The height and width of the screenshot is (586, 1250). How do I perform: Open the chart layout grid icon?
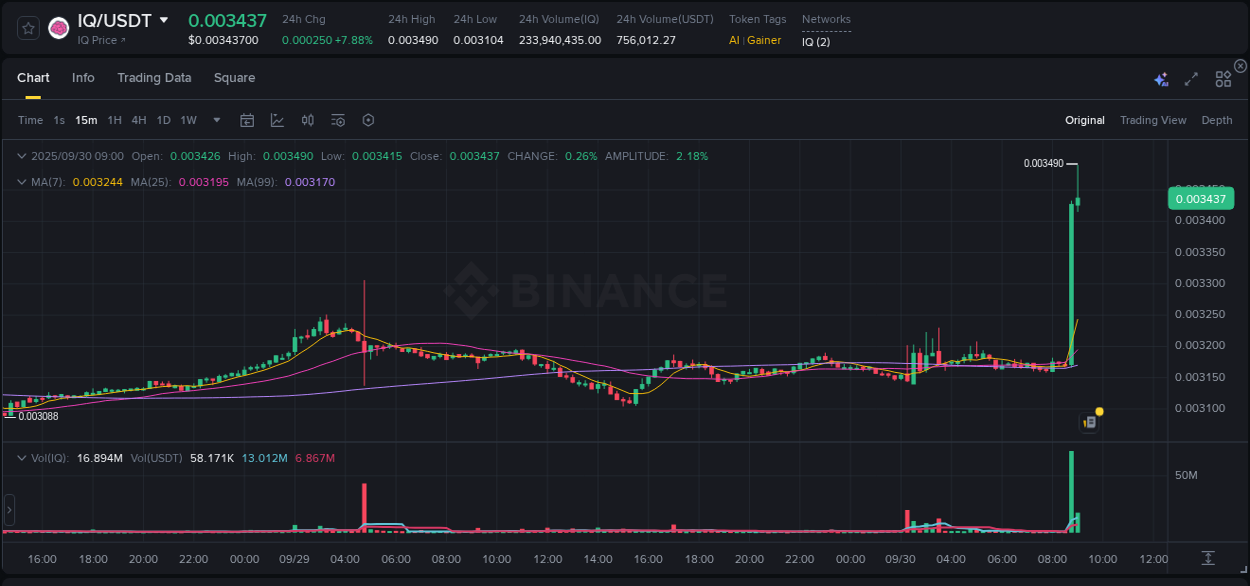(x=1222, y=77)
